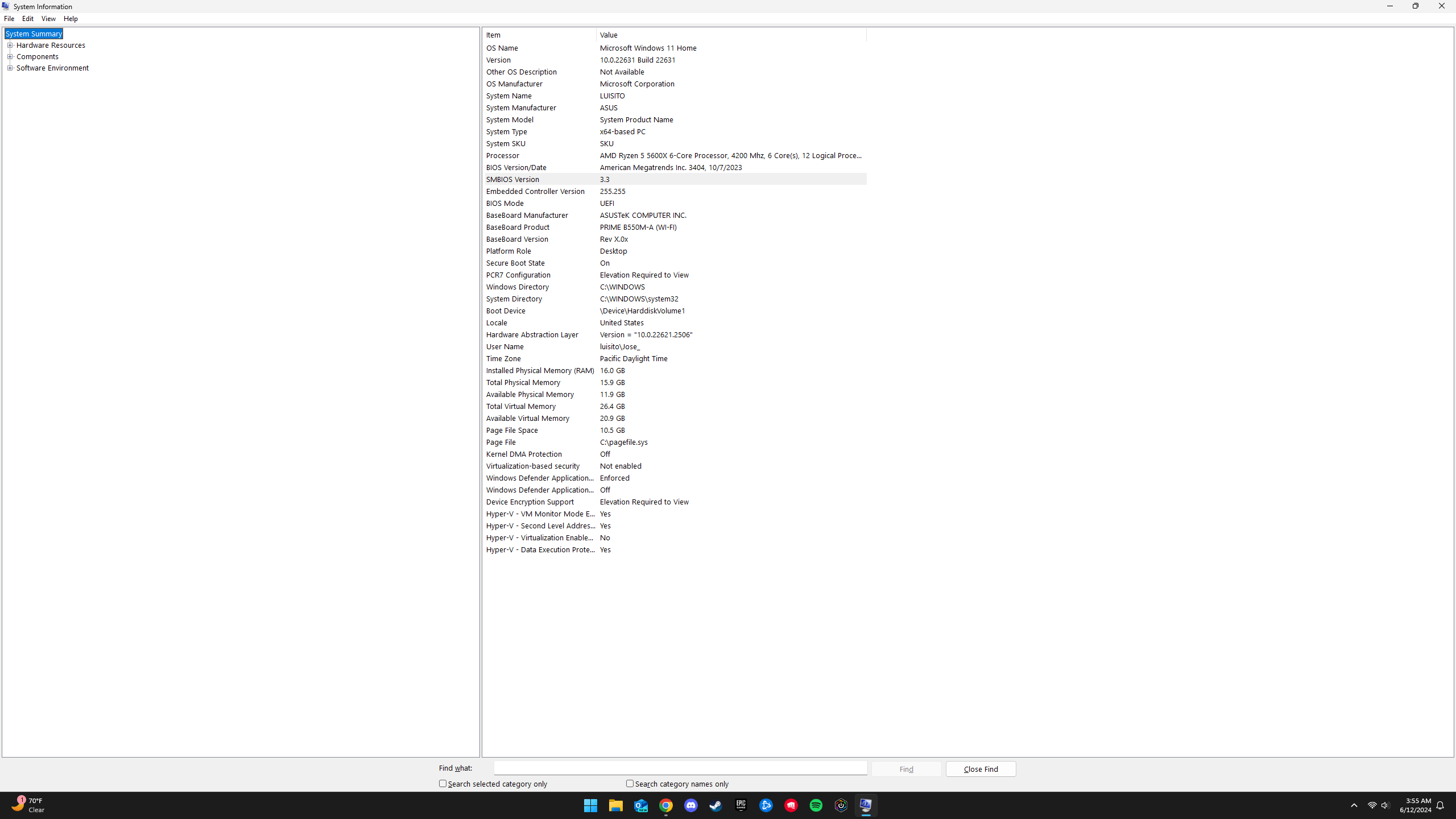Click the Find what input field
The image size is (1456, 819).
(x=680, y=768)
